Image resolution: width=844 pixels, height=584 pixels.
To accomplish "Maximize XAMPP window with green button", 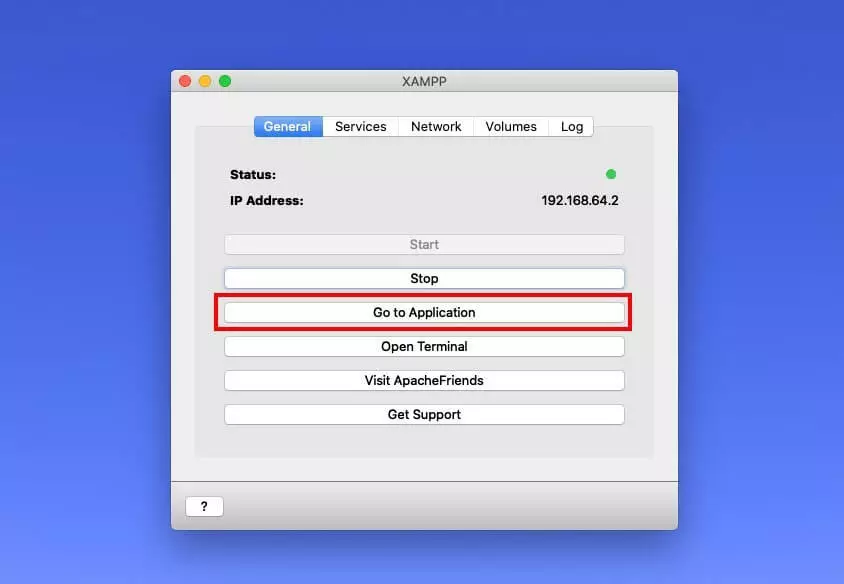I will [225, 81].
